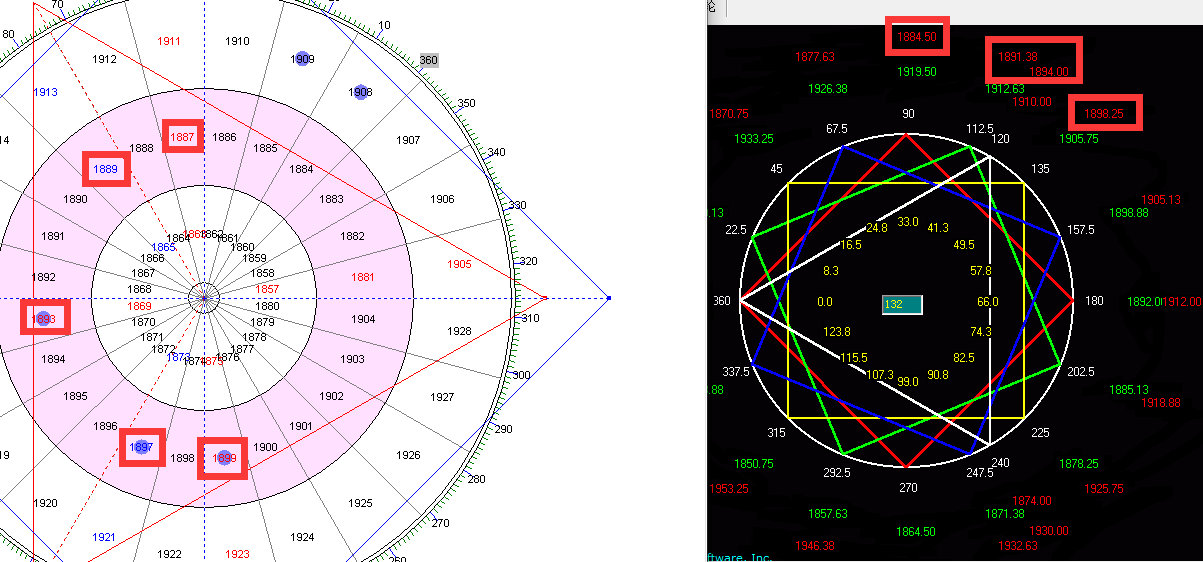Select the 1883 cell in the pink ring
The width and height of the screenshot is (1203, 562).
[332, 199]
